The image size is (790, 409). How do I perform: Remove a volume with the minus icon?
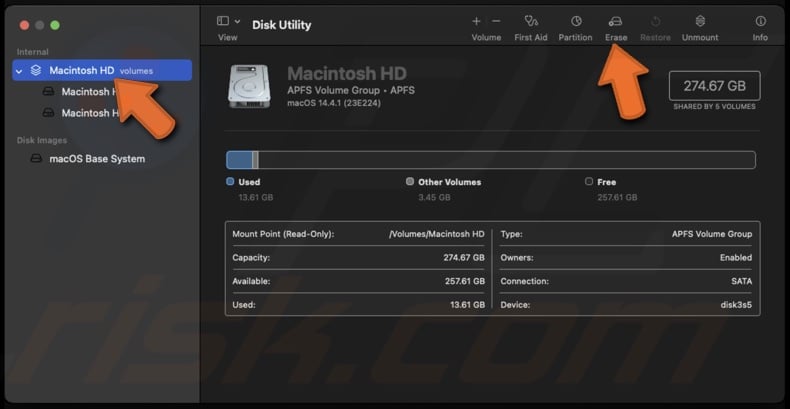click(496, 21)
